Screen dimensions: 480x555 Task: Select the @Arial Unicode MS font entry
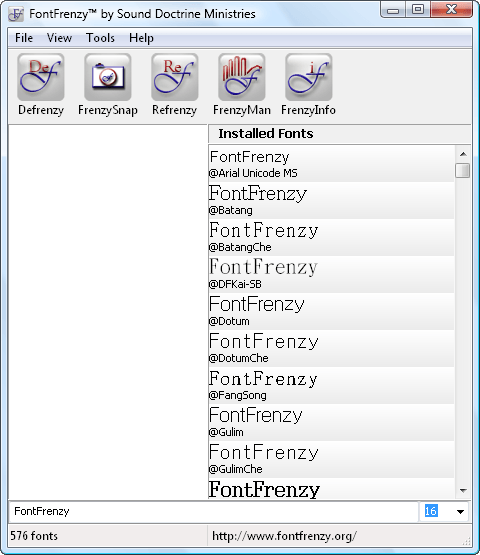click(x=331, y=164)
